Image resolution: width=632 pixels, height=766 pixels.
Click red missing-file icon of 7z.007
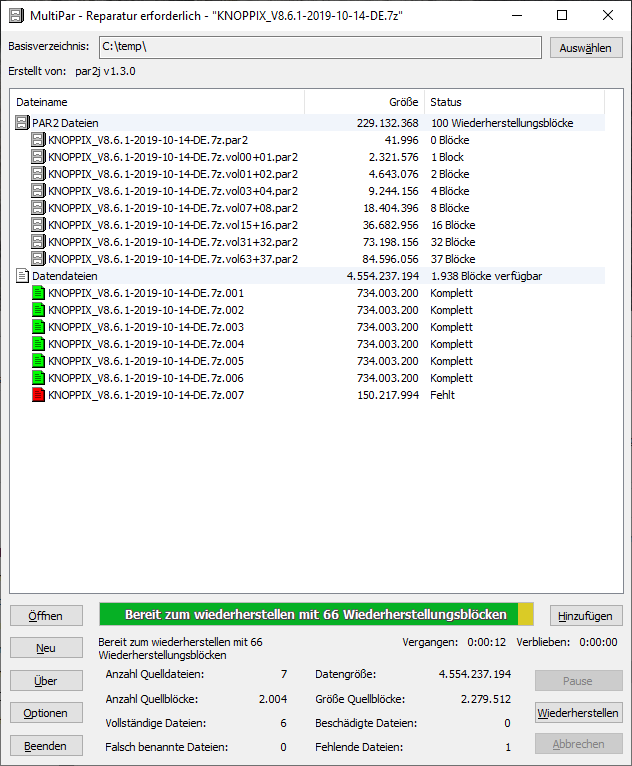pyautogui.click(x=38, y=395)
